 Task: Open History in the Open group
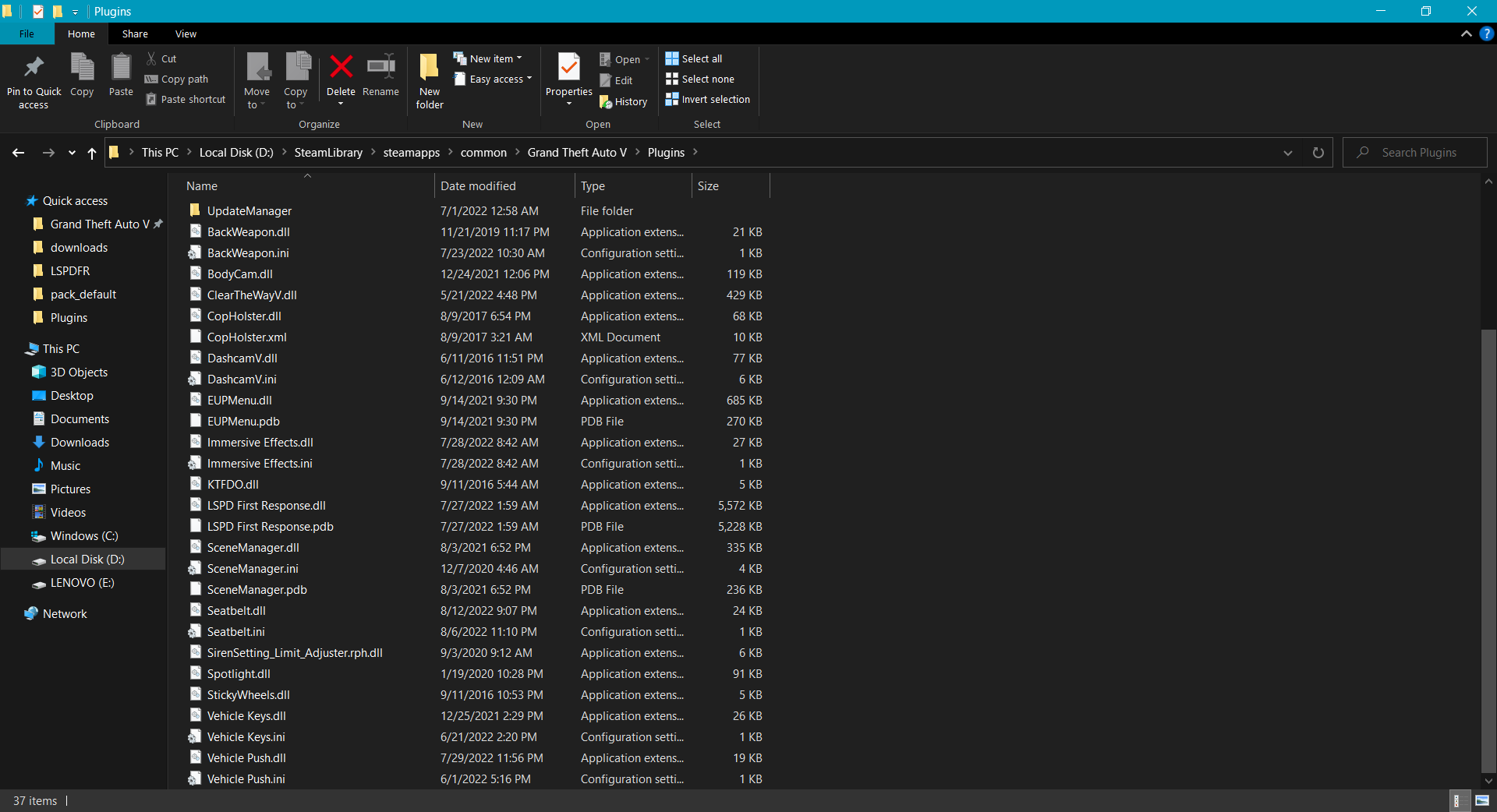coord(624,101)
